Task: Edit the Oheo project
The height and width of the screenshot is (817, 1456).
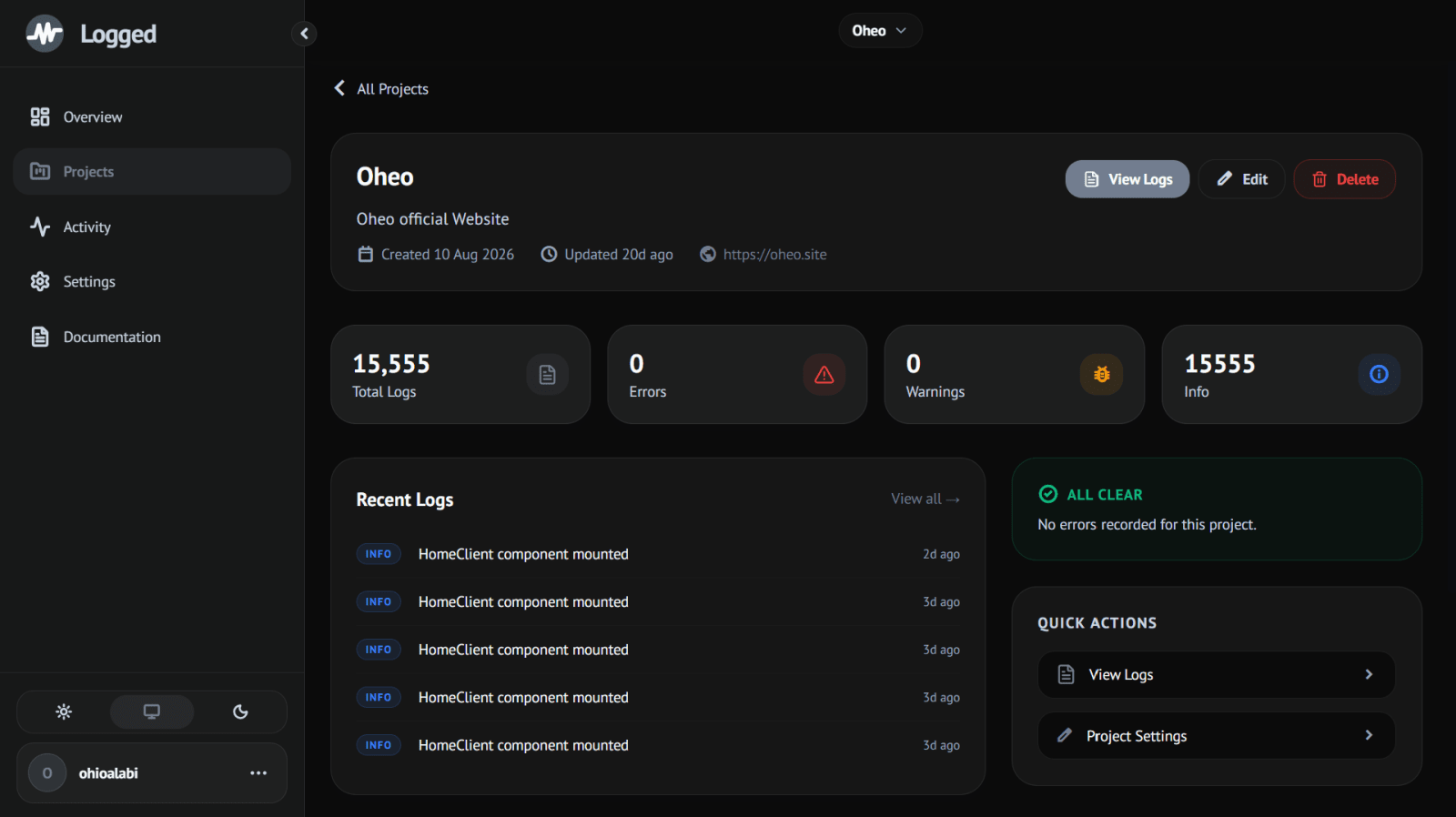Action: (x=1242, y=179)
